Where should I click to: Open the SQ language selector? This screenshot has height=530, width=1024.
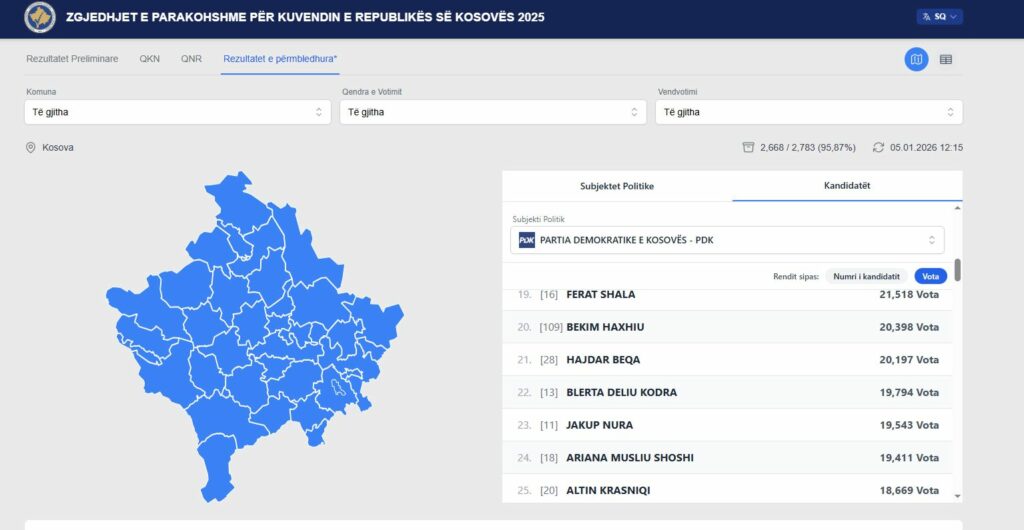tap(939, 17)
